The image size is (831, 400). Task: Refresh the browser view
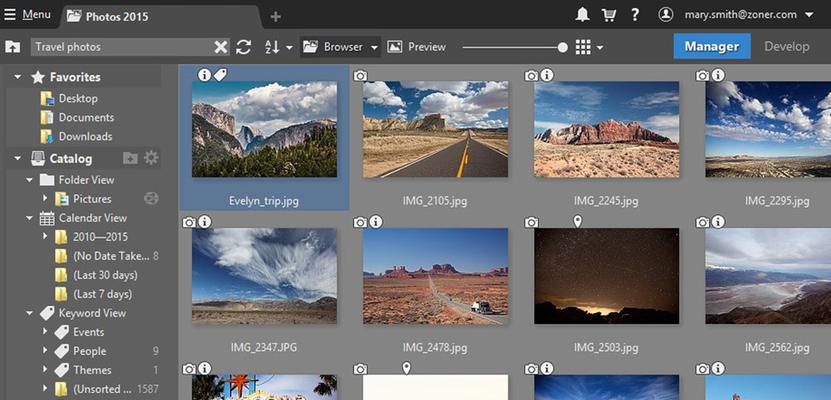click(x=244, y=47)
